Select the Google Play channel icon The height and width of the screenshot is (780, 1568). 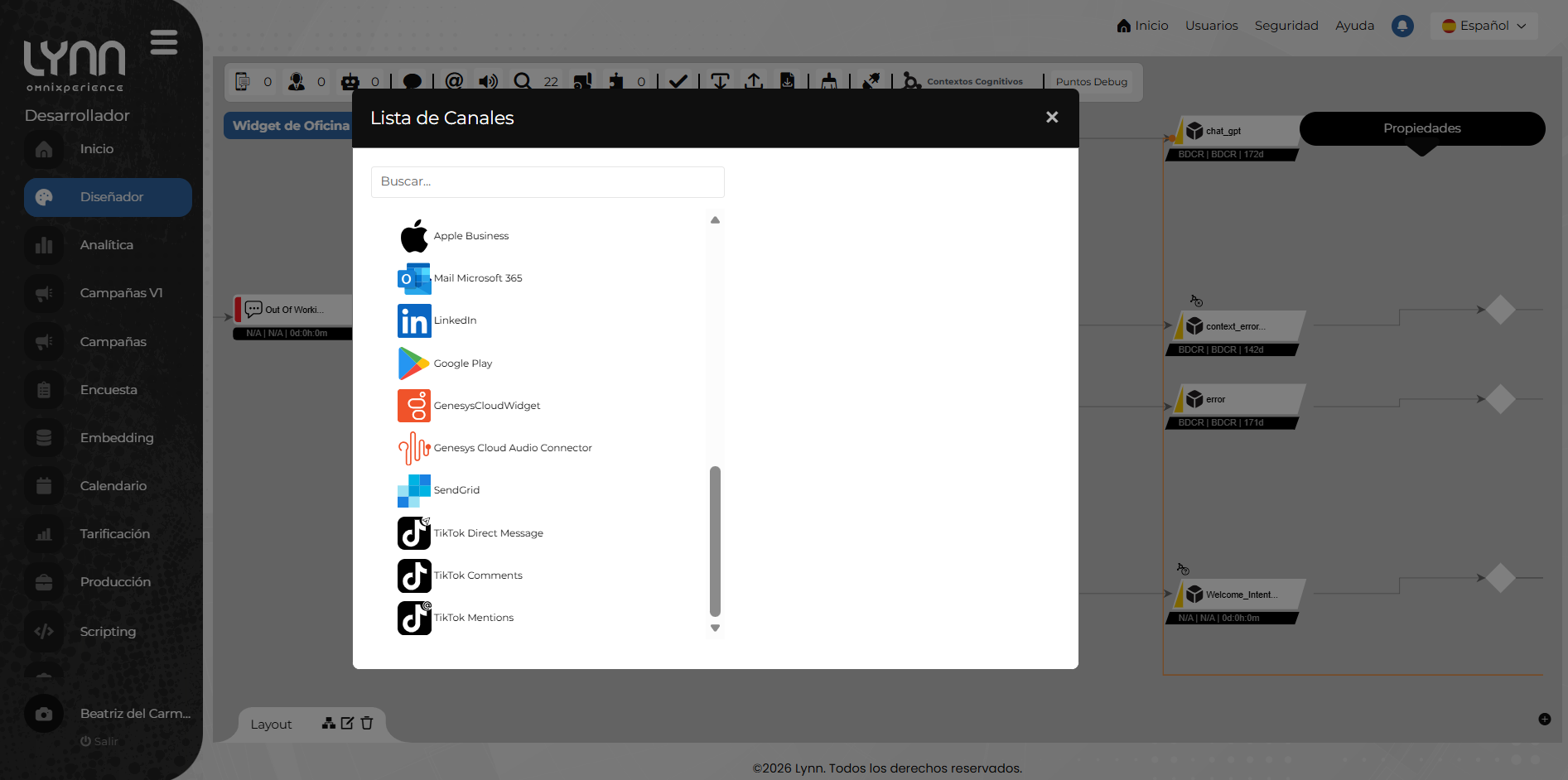click(414, 364)
